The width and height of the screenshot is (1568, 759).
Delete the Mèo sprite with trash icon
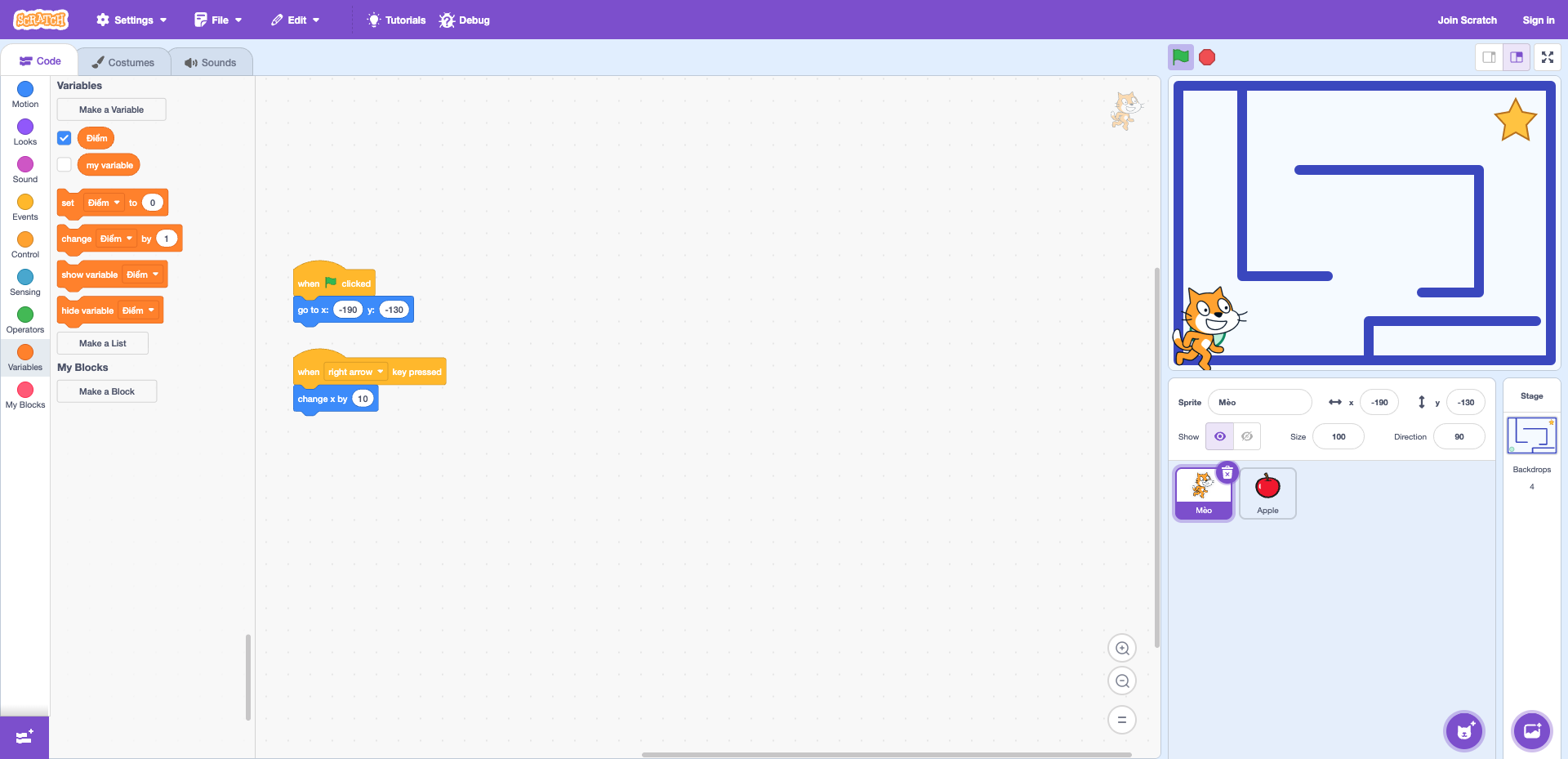[x=1227, y=473]
